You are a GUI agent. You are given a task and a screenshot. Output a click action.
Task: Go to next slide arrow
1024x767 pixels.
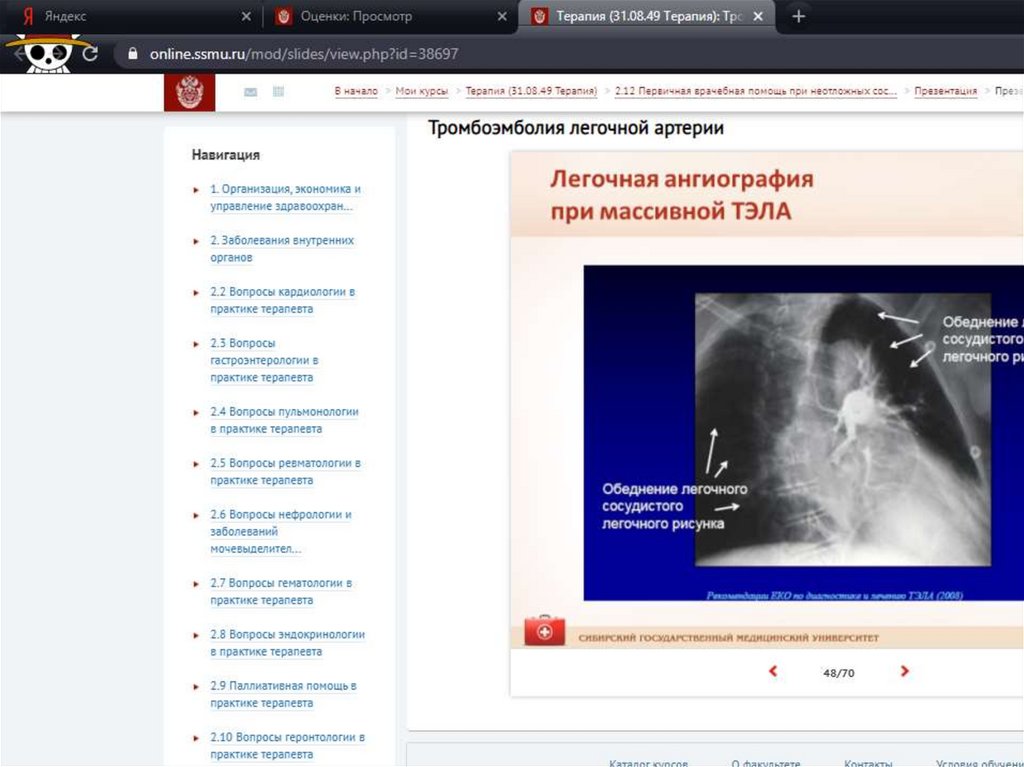click(x=904, y=671)
